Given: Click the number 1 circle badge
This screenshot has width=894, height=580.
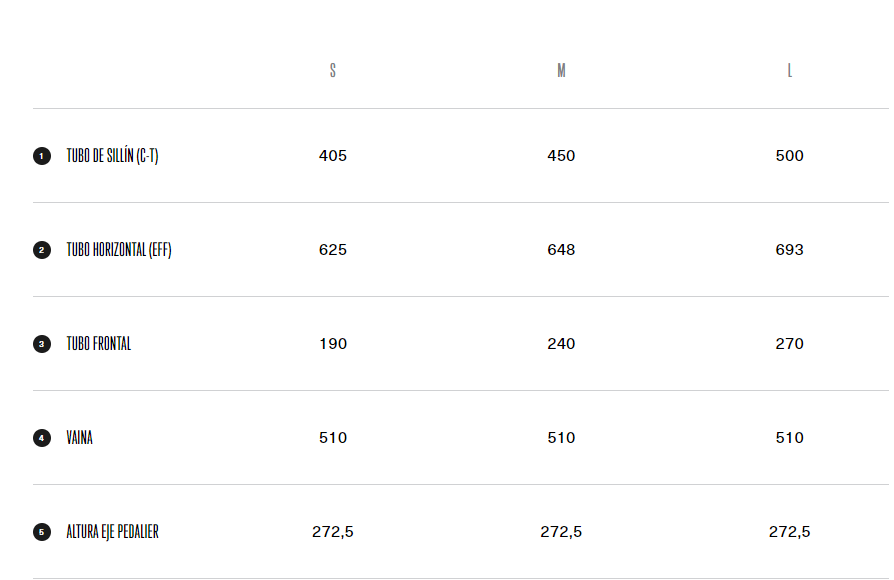Looking at the screenshot, I should 42,156.
